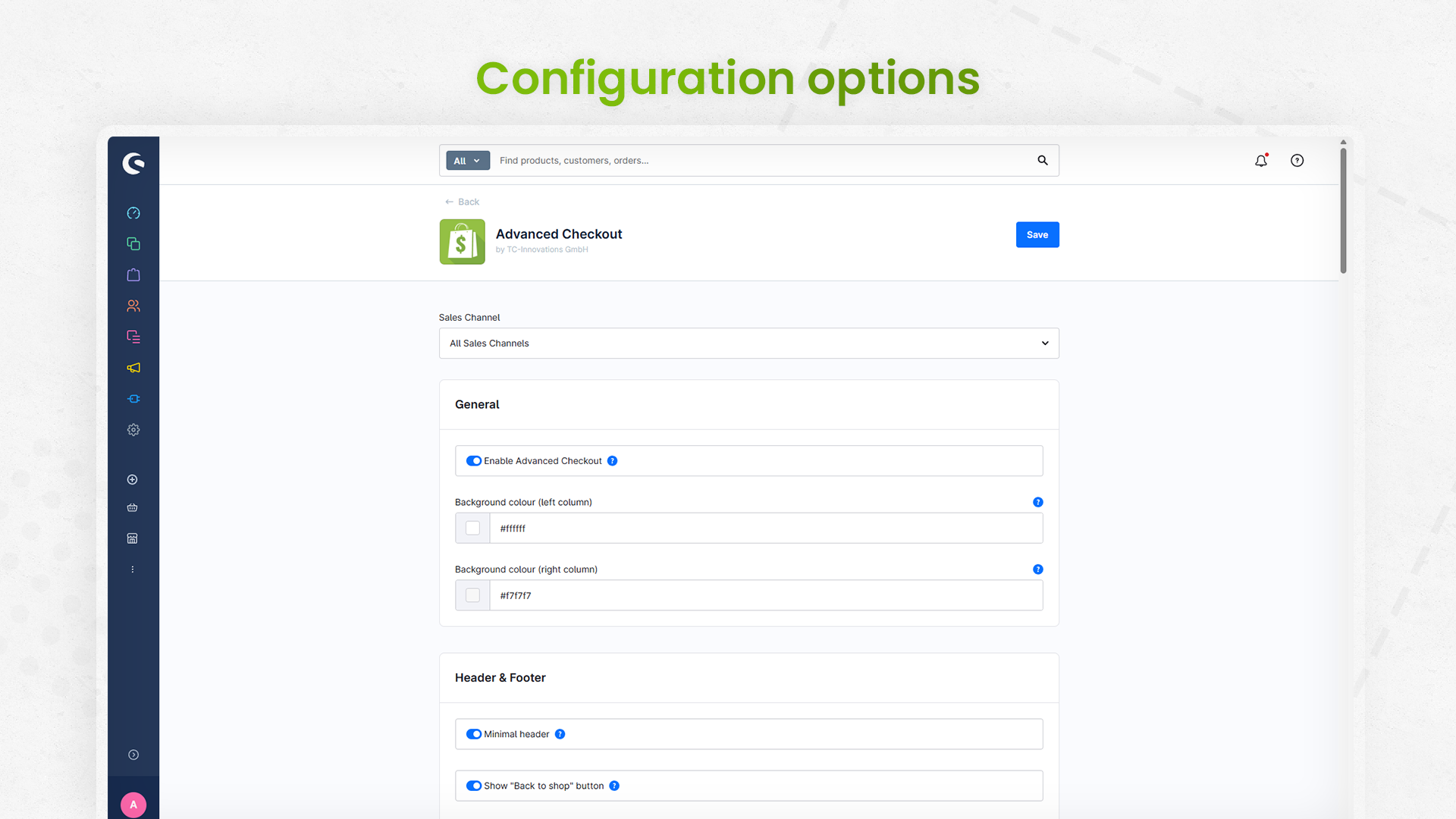
Task: Toggle the Minimal header switch
Action: pyautogui.click(x=474, y=734)
